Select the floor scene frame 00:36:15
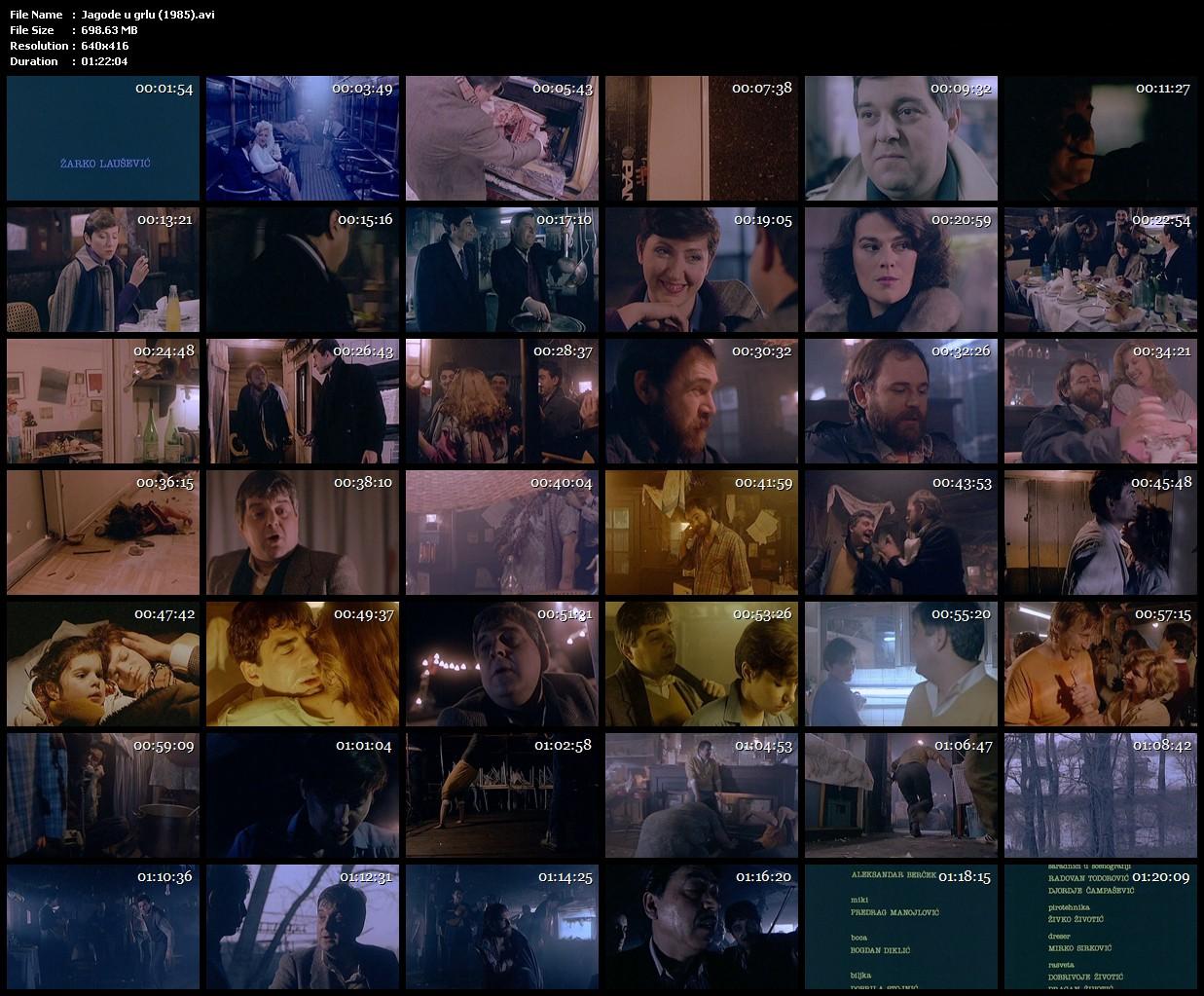 pyautogui.click(x=103, y=533)
